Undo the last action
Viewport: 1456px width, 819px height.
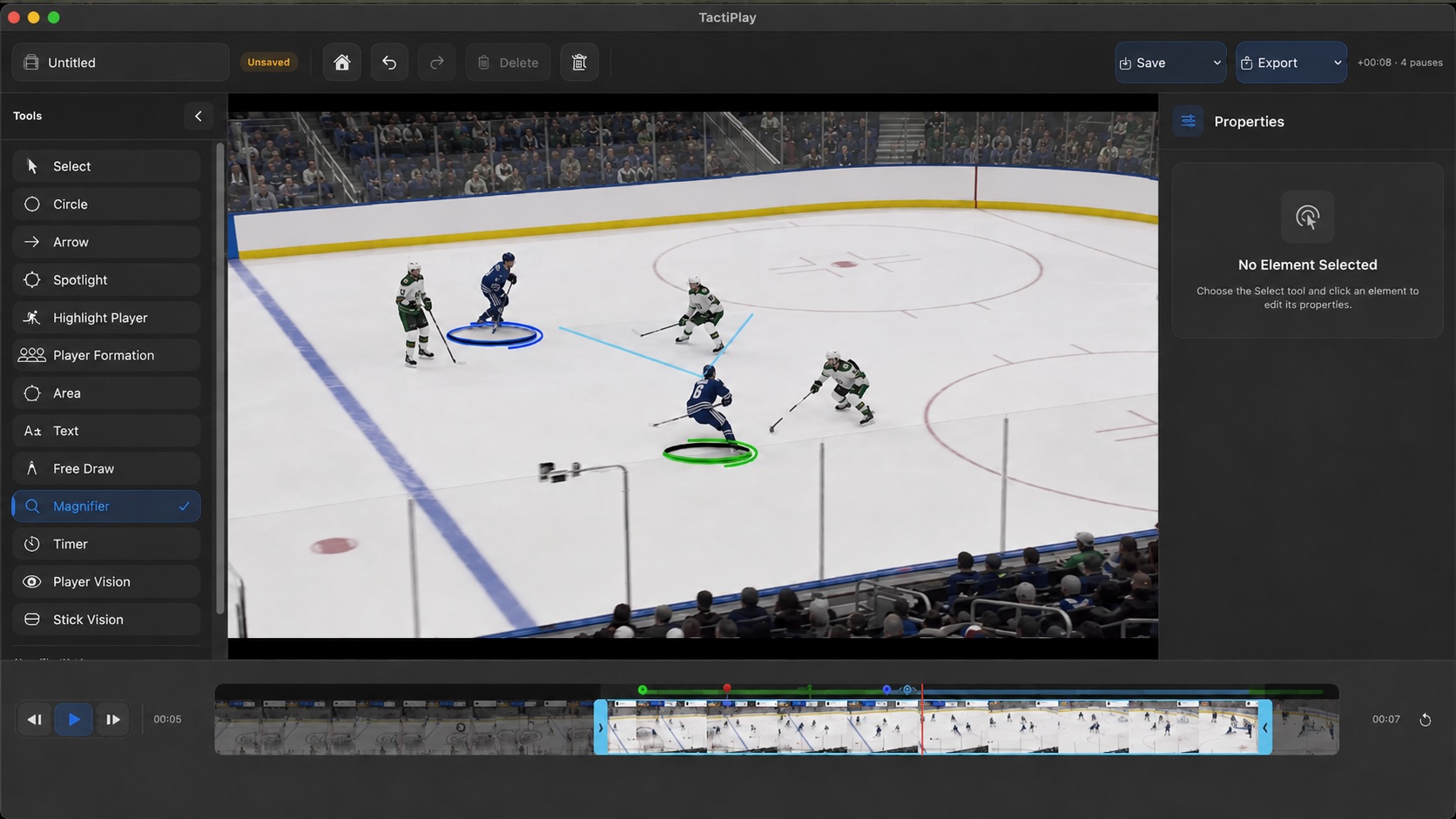pyautogui.click(x=389, y=63)
